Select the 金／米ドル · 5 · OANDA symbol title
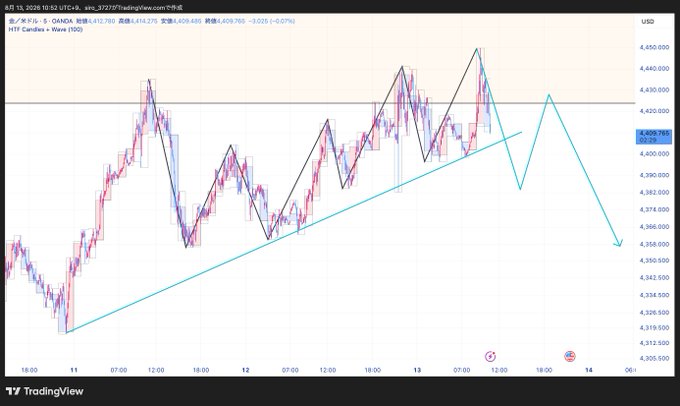The image size is (680, 406). coord(41,21)
